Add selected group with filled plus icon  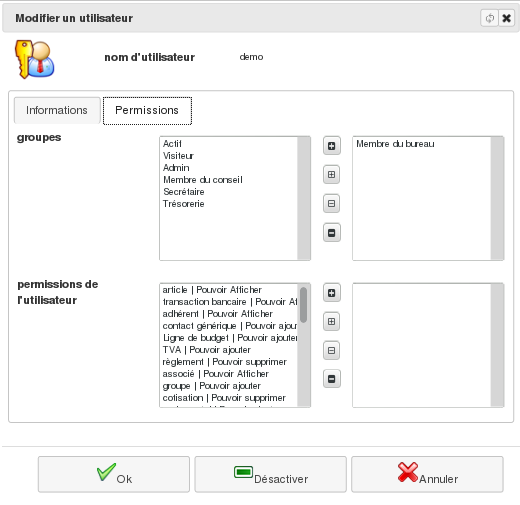tap(331, 146)
